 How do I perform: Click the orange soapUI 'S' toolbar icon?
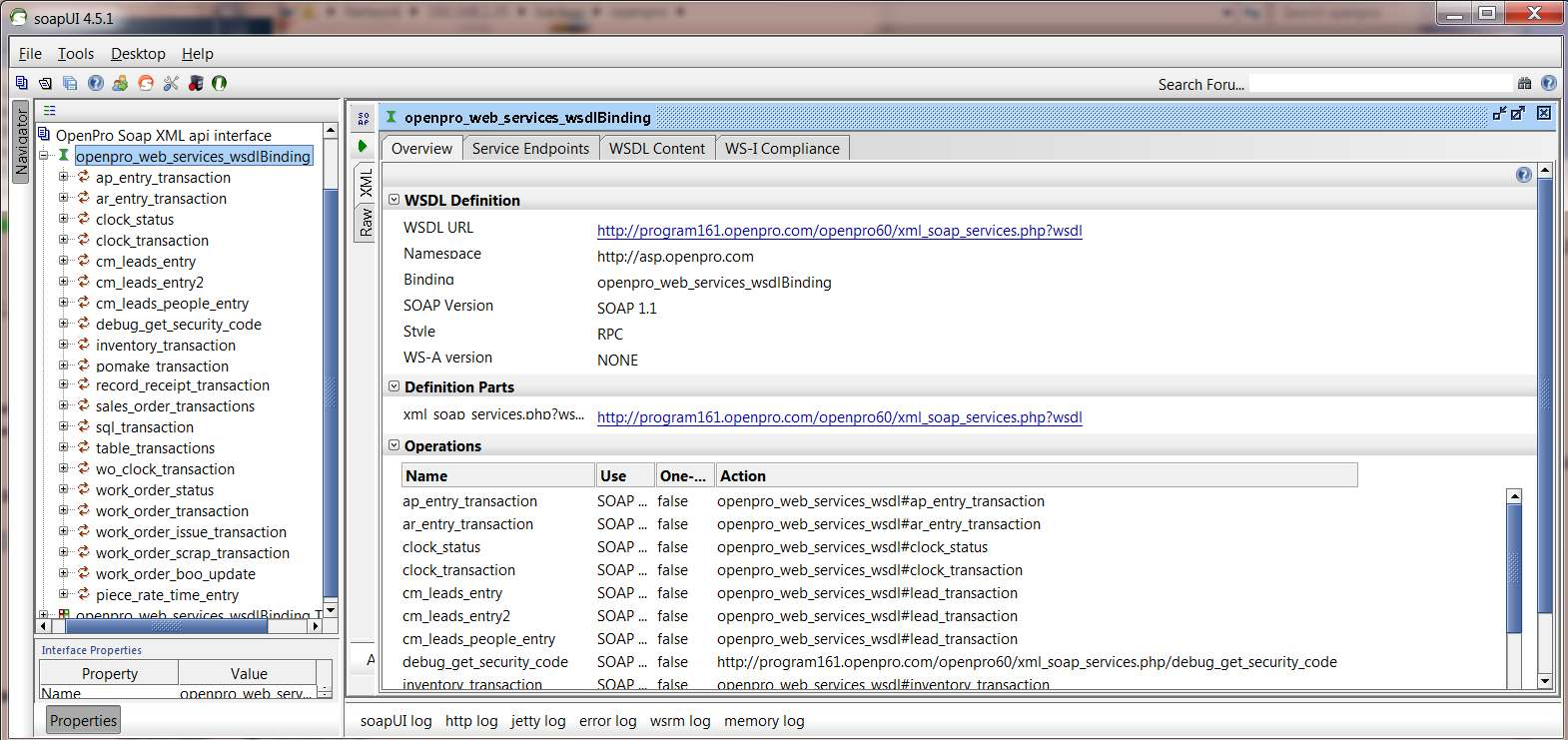(x=146, y=83)
